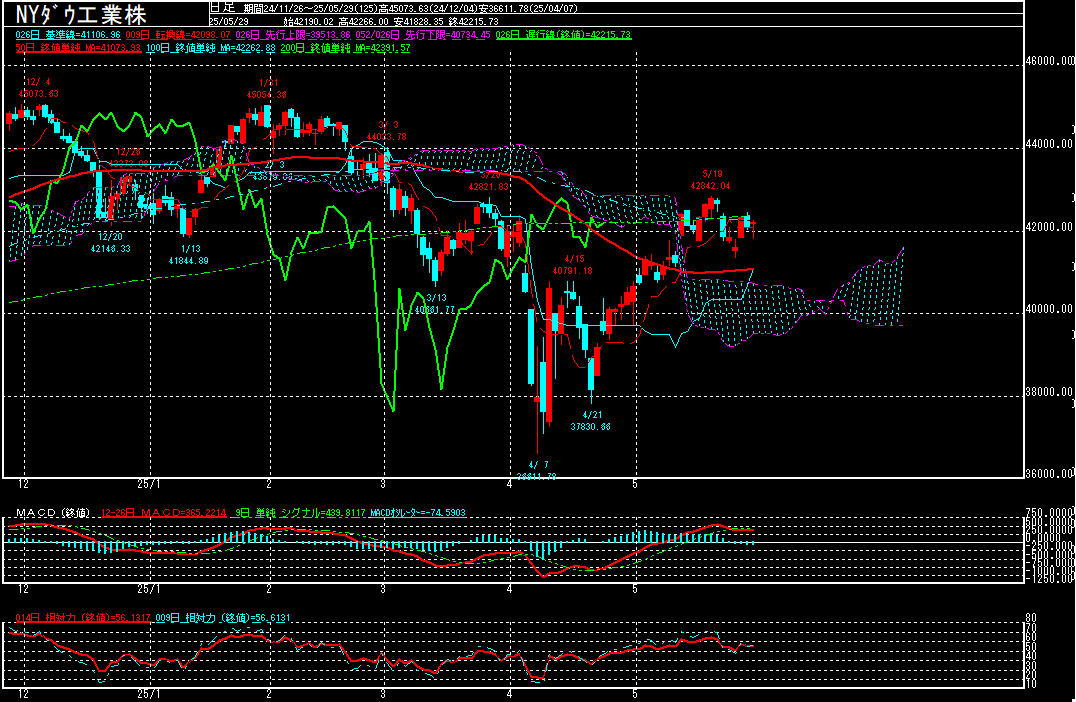Click the 3/13 low price label
Image resolution: width=1076 pixels, height=702 pixels.
click(435, 304)
